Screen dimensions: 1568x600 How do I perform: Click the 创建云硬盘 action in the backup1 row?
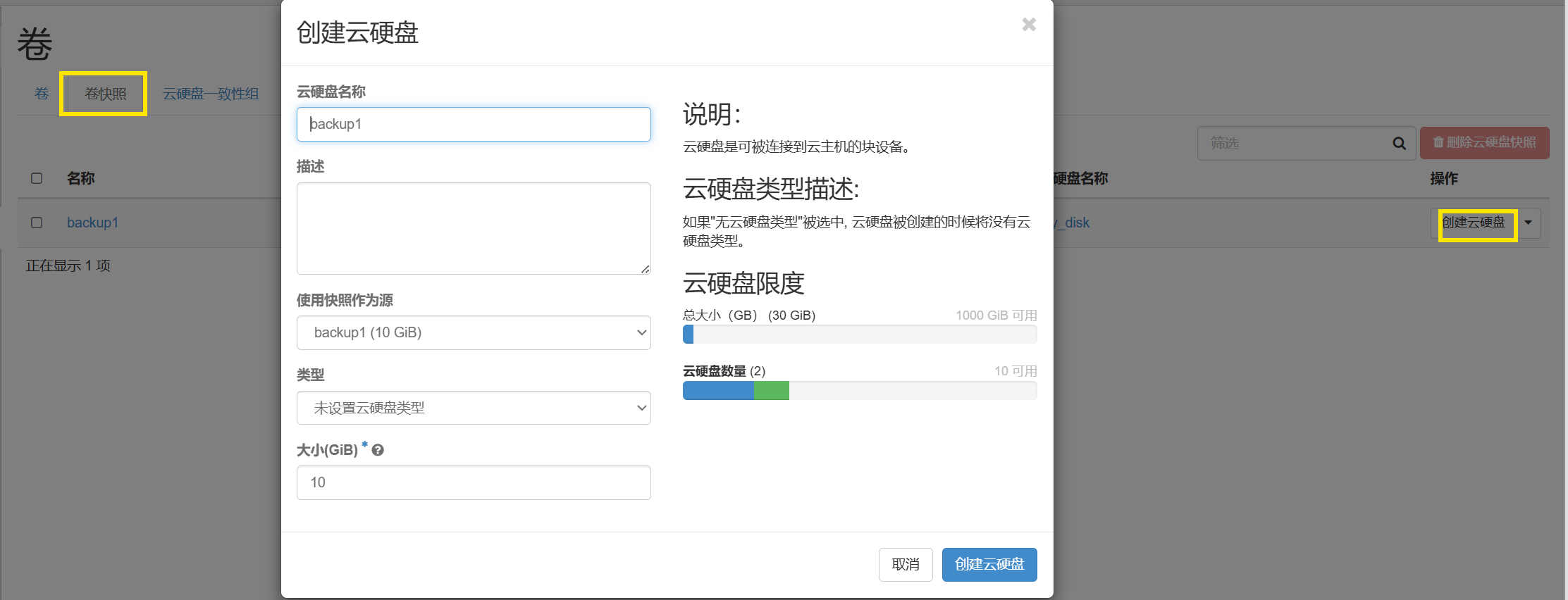pyautogui.click(x=1474, y=223)
